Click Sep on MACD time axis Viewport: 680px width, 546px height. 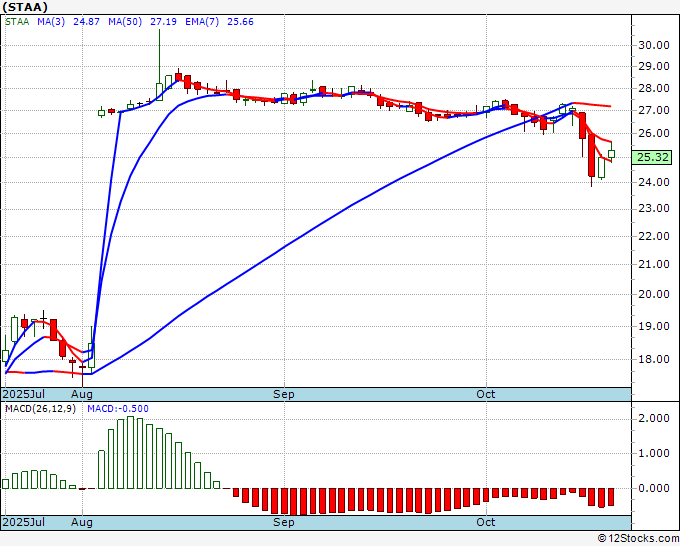click(x=284, y=522)
